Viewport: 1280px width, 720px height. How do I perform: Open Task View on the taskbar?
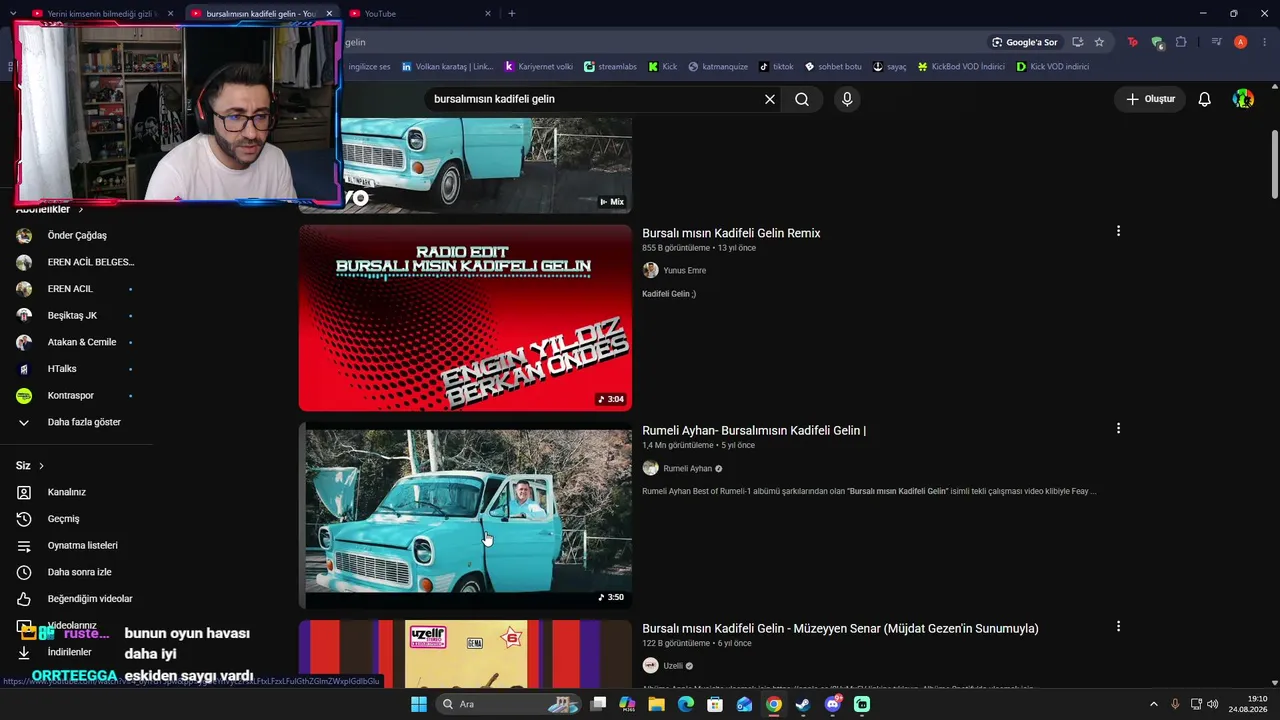tap(598, 704)
